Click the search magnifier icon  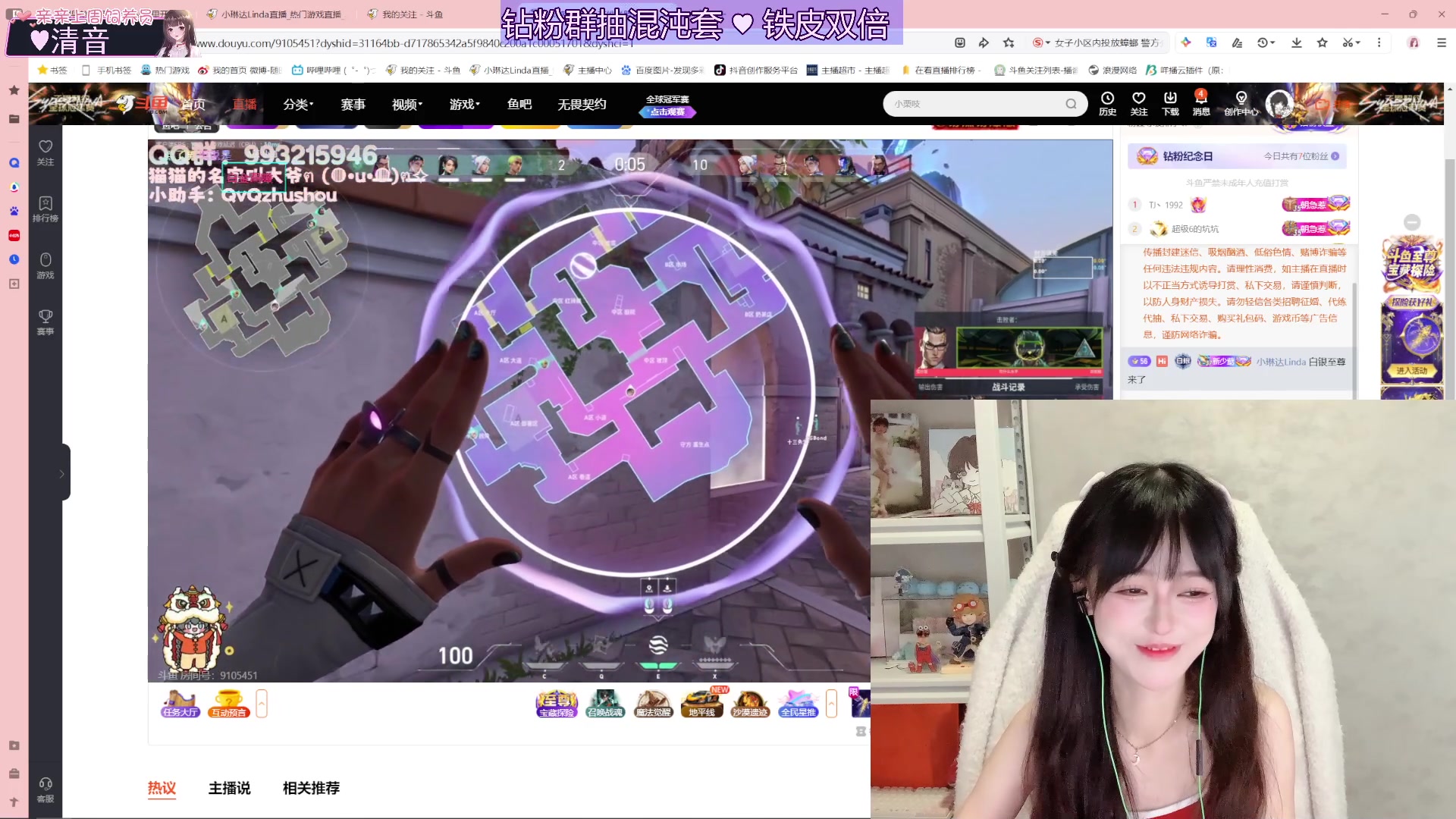(x=1071, y=104)
